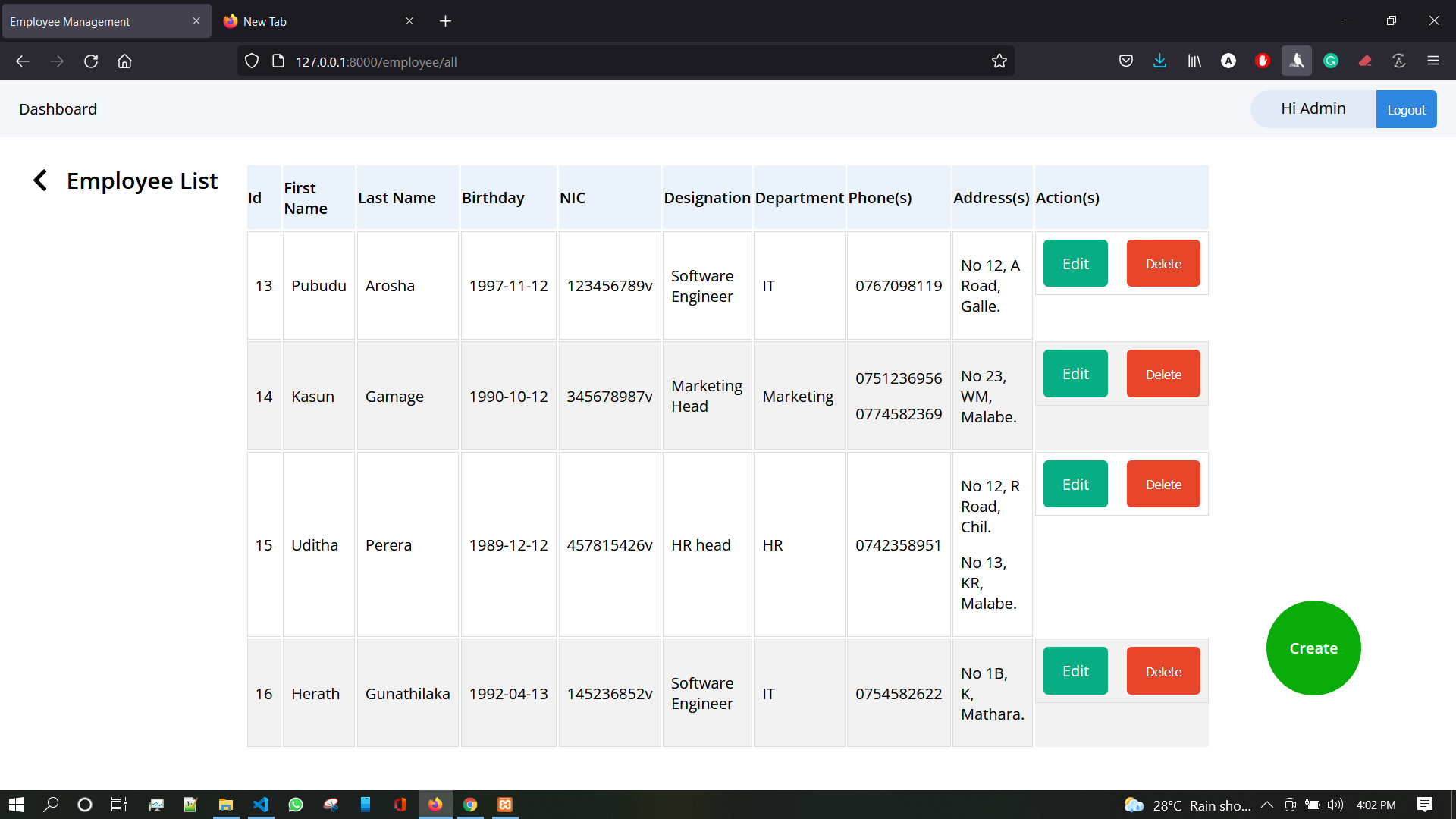Edit employee Pubudu Arosha

tap(1075, 264)
